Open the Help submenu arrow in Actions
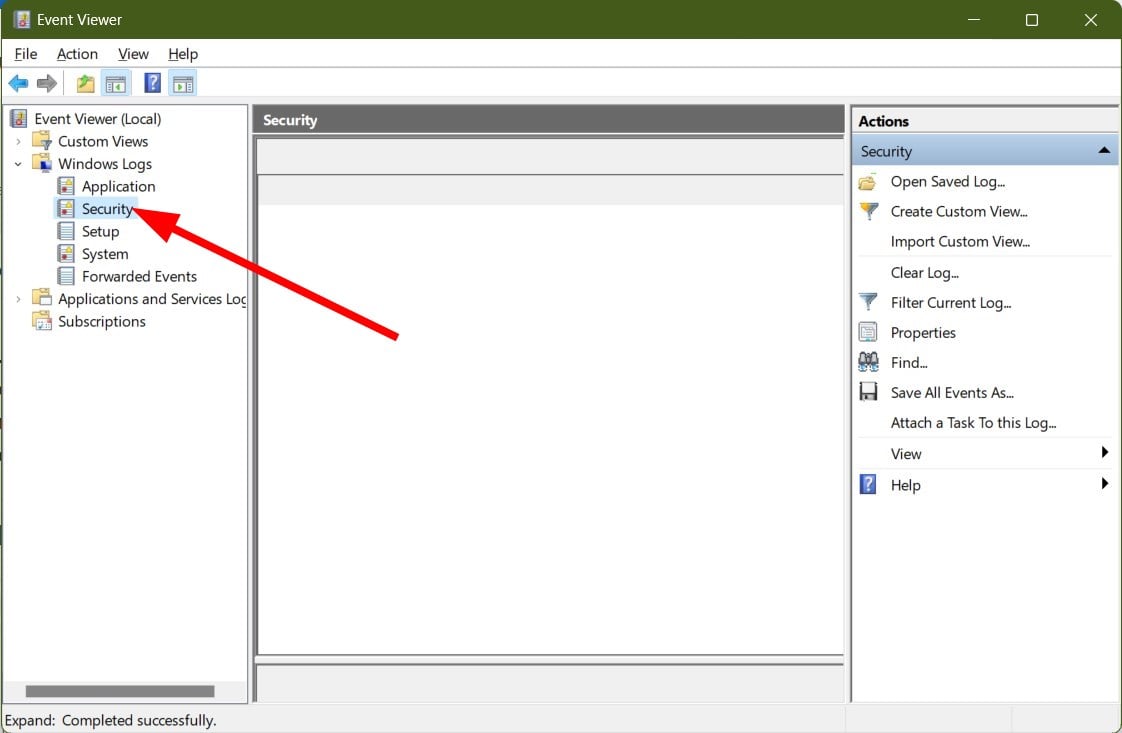This screenshot has width=1122, height=733. (1105, 484)
